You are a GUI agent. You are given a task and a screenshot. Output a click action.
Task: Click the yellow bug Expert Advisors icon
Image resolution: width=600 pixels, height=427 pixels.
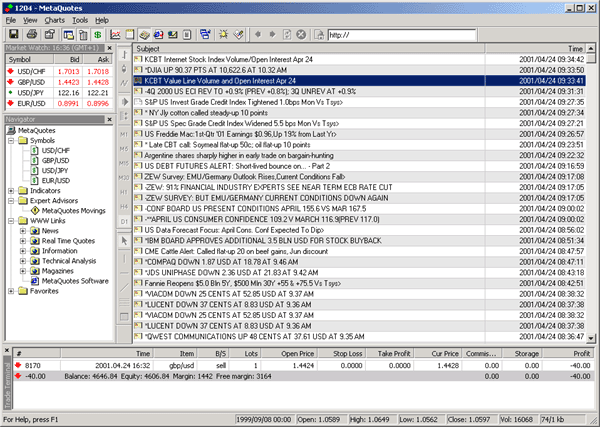(223, 35)
